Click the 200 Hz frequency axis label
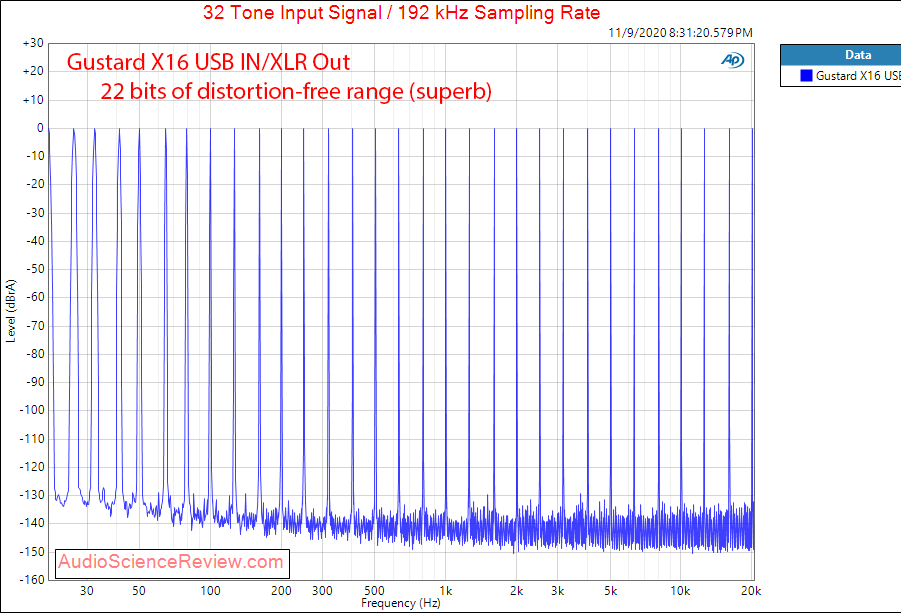Viewport: 901px width, 613px height. tap(281, 591)
